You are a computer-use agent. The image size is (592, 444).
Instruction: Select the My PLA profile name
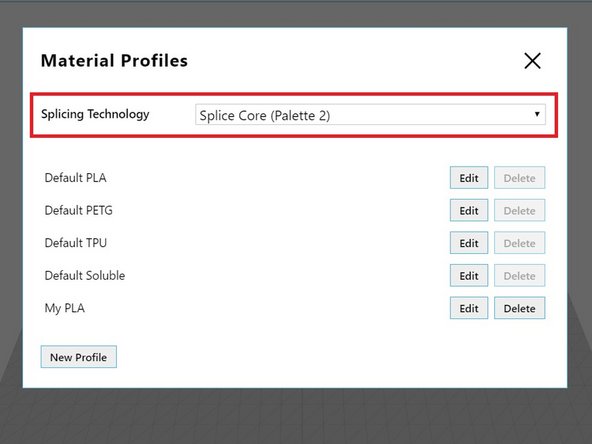pos(65,308)
